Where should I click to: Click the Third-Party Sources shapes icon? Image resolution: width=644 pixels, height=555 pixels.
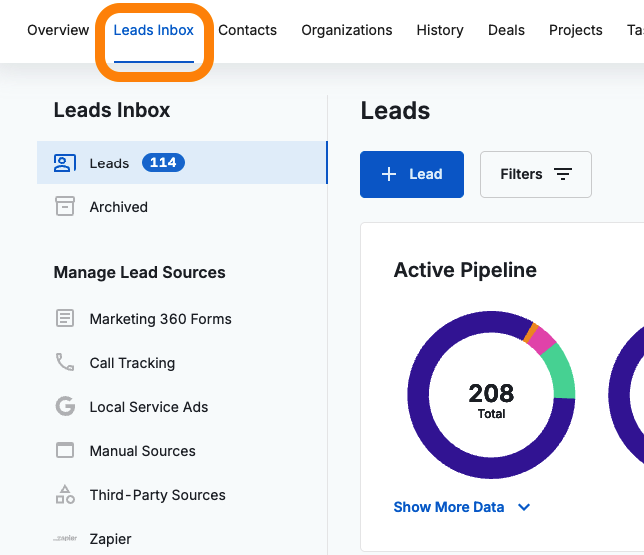coord(65,494)
